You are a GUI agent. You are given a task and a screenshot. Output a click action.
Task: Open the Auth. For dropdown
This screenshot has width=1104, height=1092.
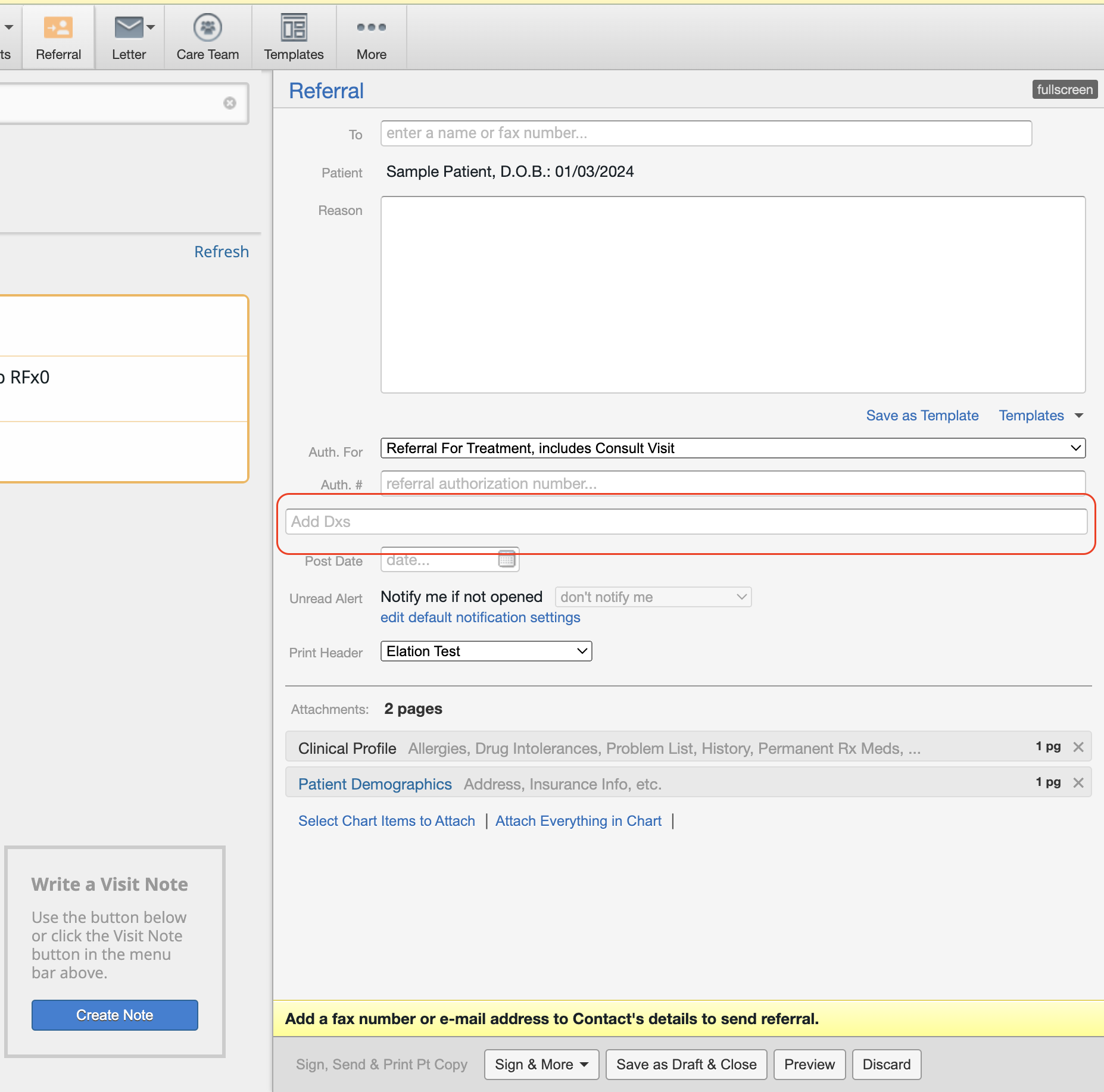(733, 448)
